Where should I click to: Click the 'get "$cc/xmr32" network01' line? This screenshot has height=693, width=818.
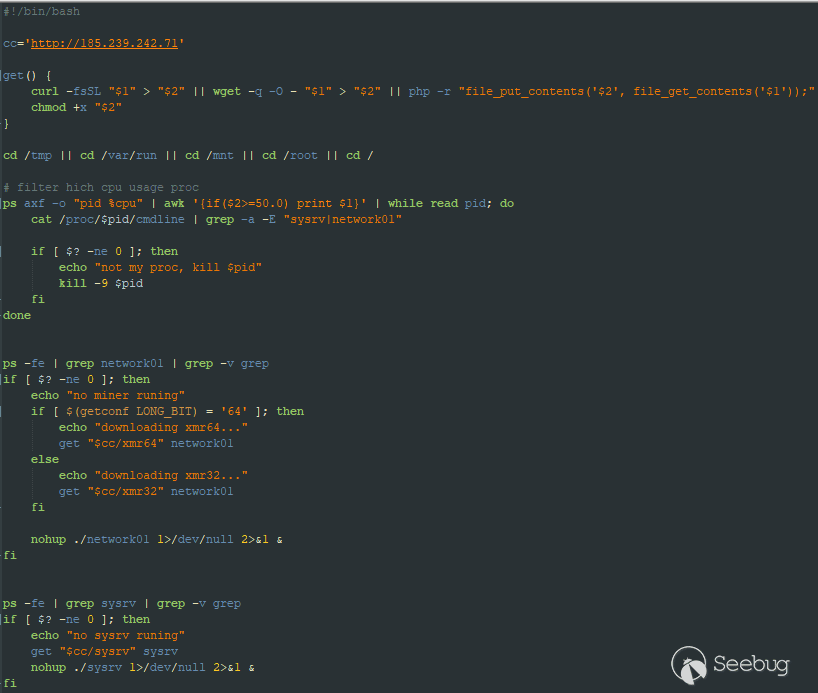click(x=146, y=492)
